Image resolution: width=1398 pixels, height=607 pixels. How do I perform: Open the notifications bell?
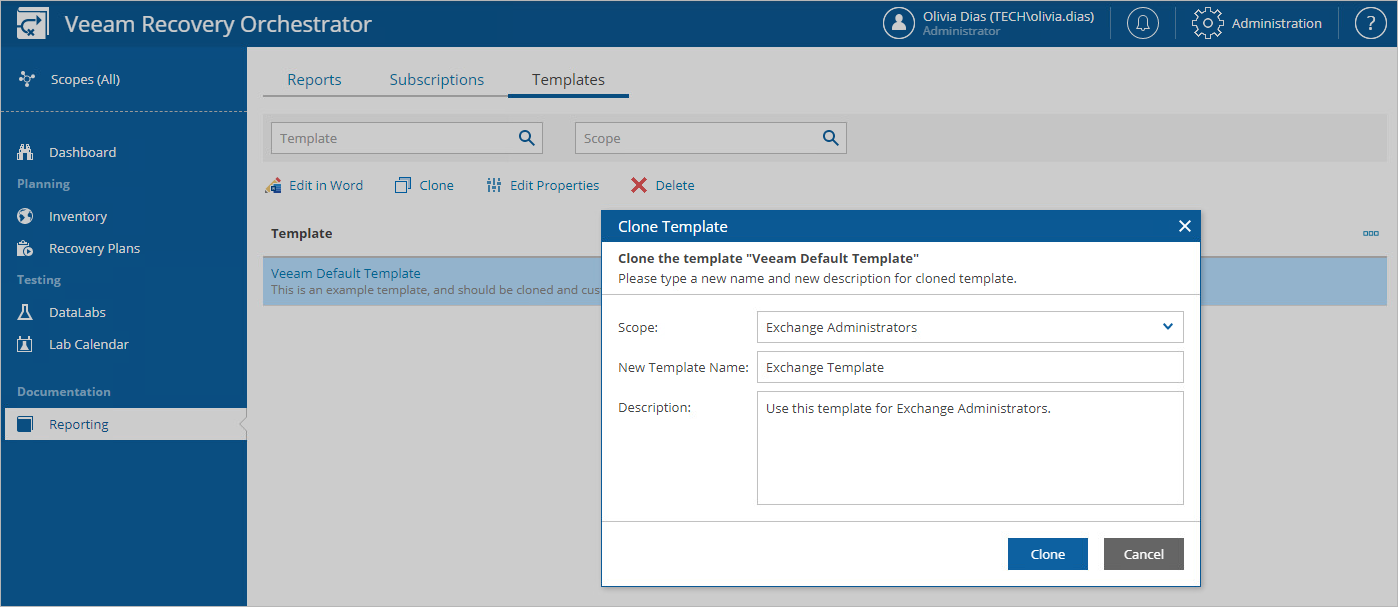coord(1142,22)
